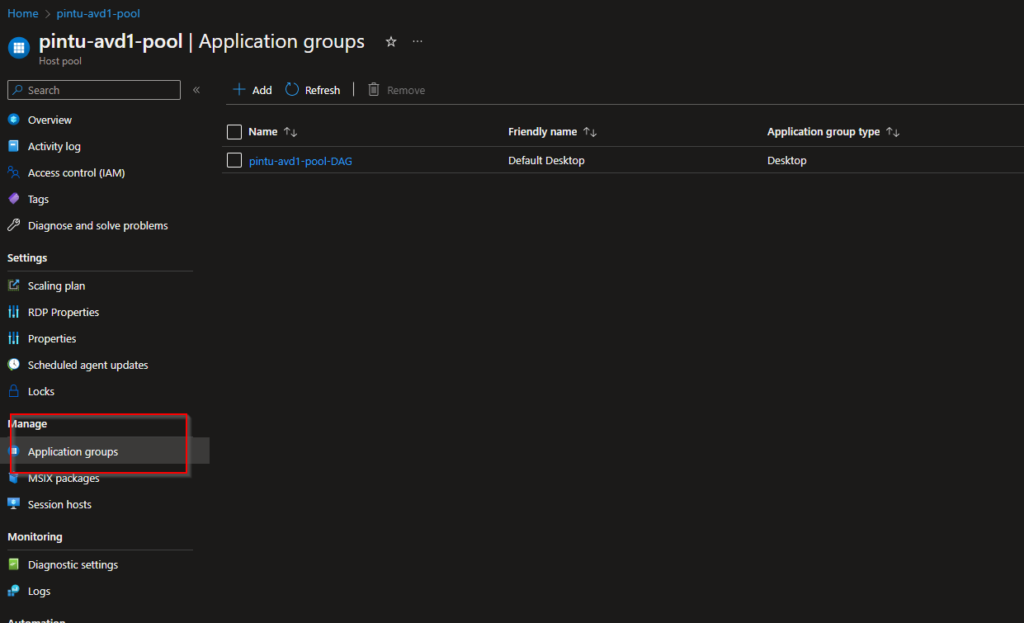1024x623 pixels.
Task: Select Application groups under Manage
Action: pyautogui.click(x=73, y=452)
